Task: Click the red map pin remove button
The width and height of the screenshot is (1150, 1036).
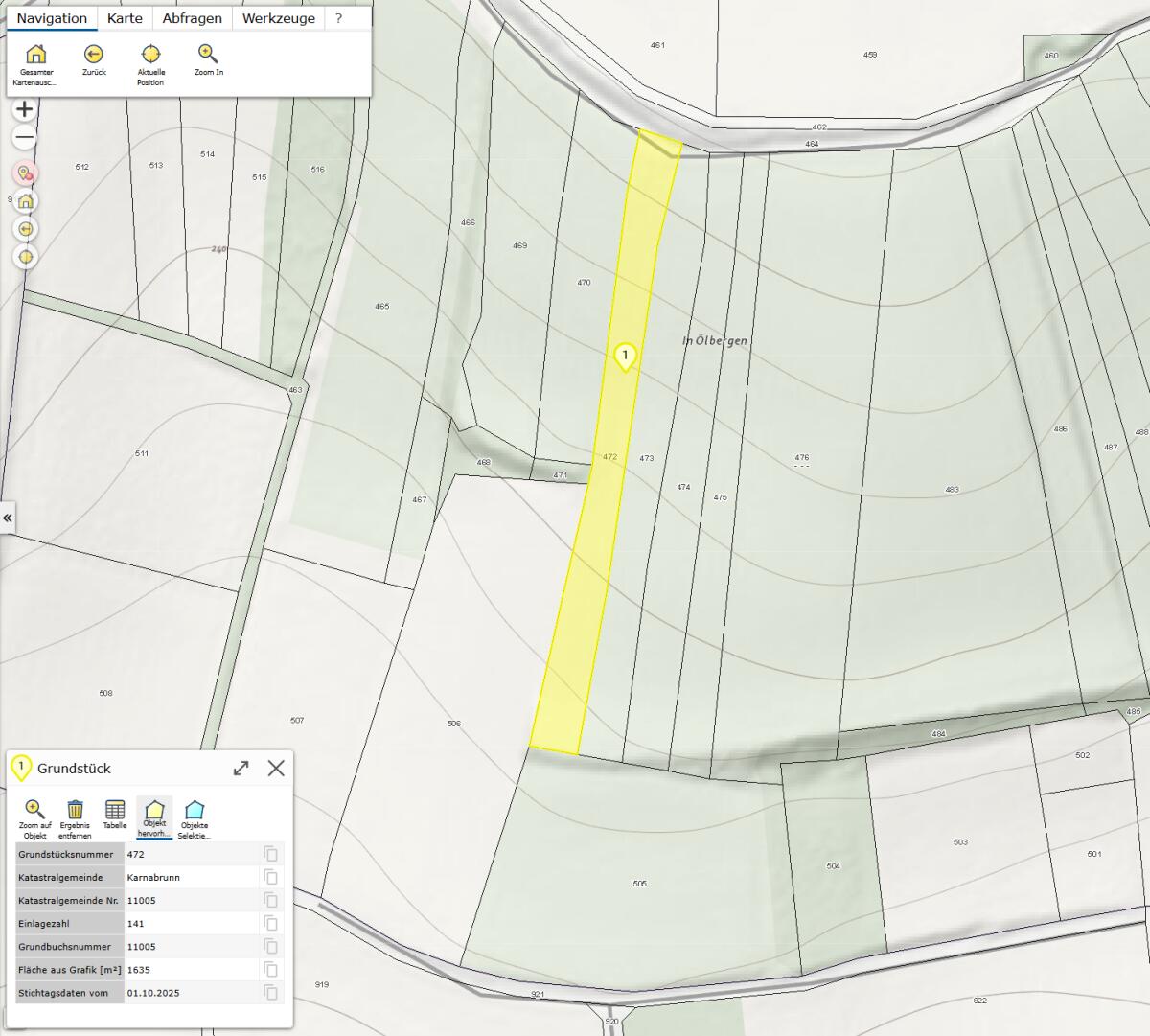Action: (x=25, y=173)
